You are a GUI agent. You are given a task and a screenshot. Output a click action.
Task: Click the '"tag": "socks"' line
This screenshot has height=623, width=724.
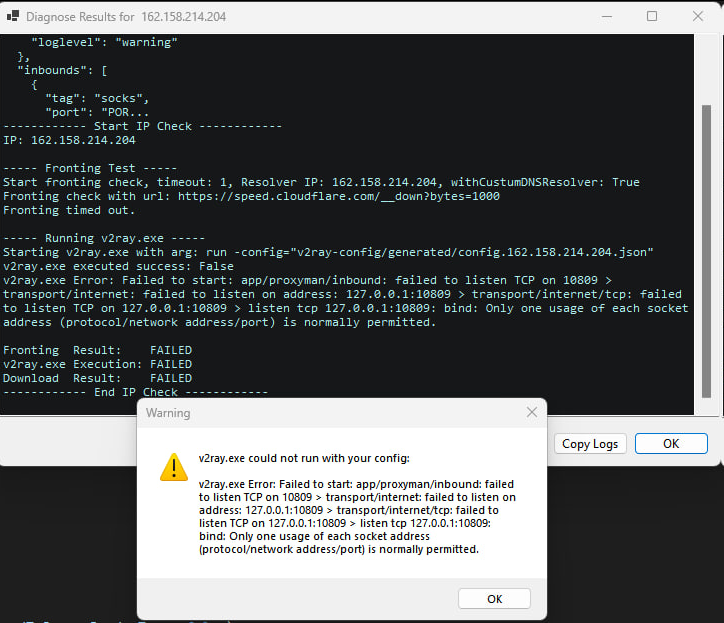97,98
